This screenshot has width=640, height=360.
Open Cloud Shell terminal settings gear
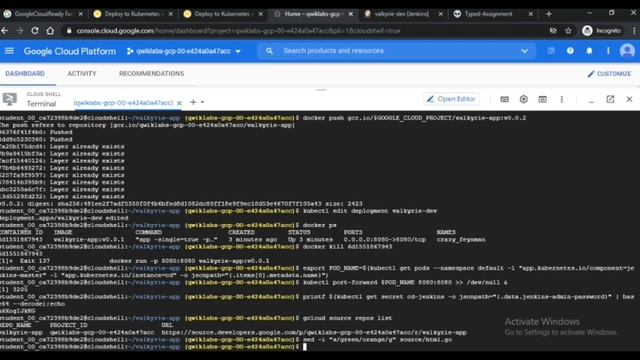524,99
